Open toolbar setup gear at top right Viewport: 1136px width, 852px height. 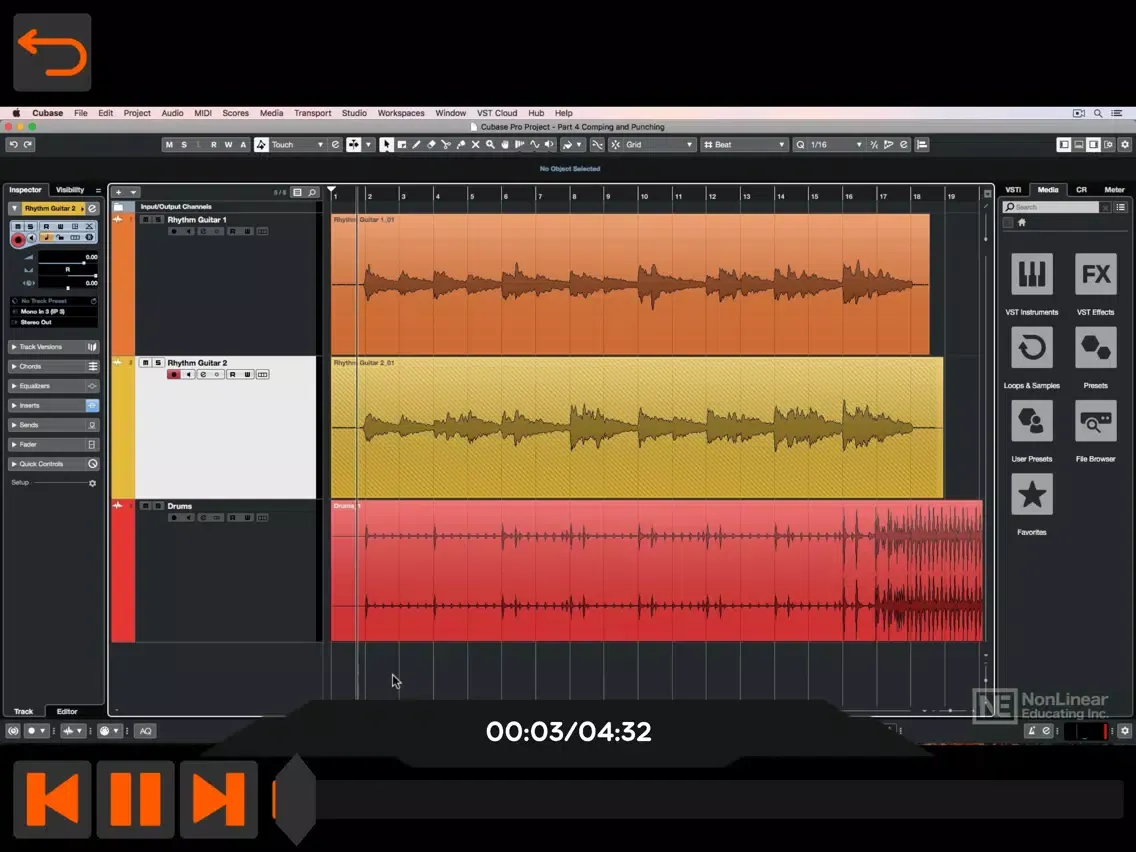(x=1125, y=145)
